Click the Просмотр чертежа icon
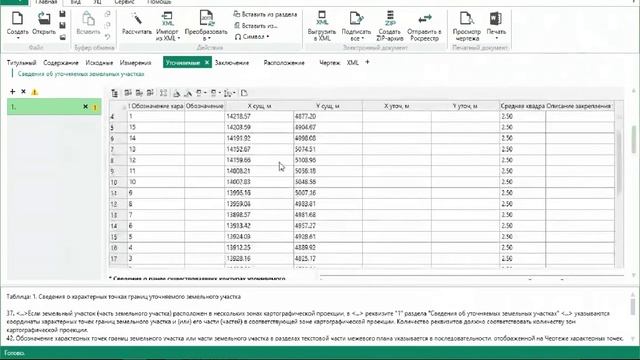Viewport: 640px width, 360px height. point(467,18)
